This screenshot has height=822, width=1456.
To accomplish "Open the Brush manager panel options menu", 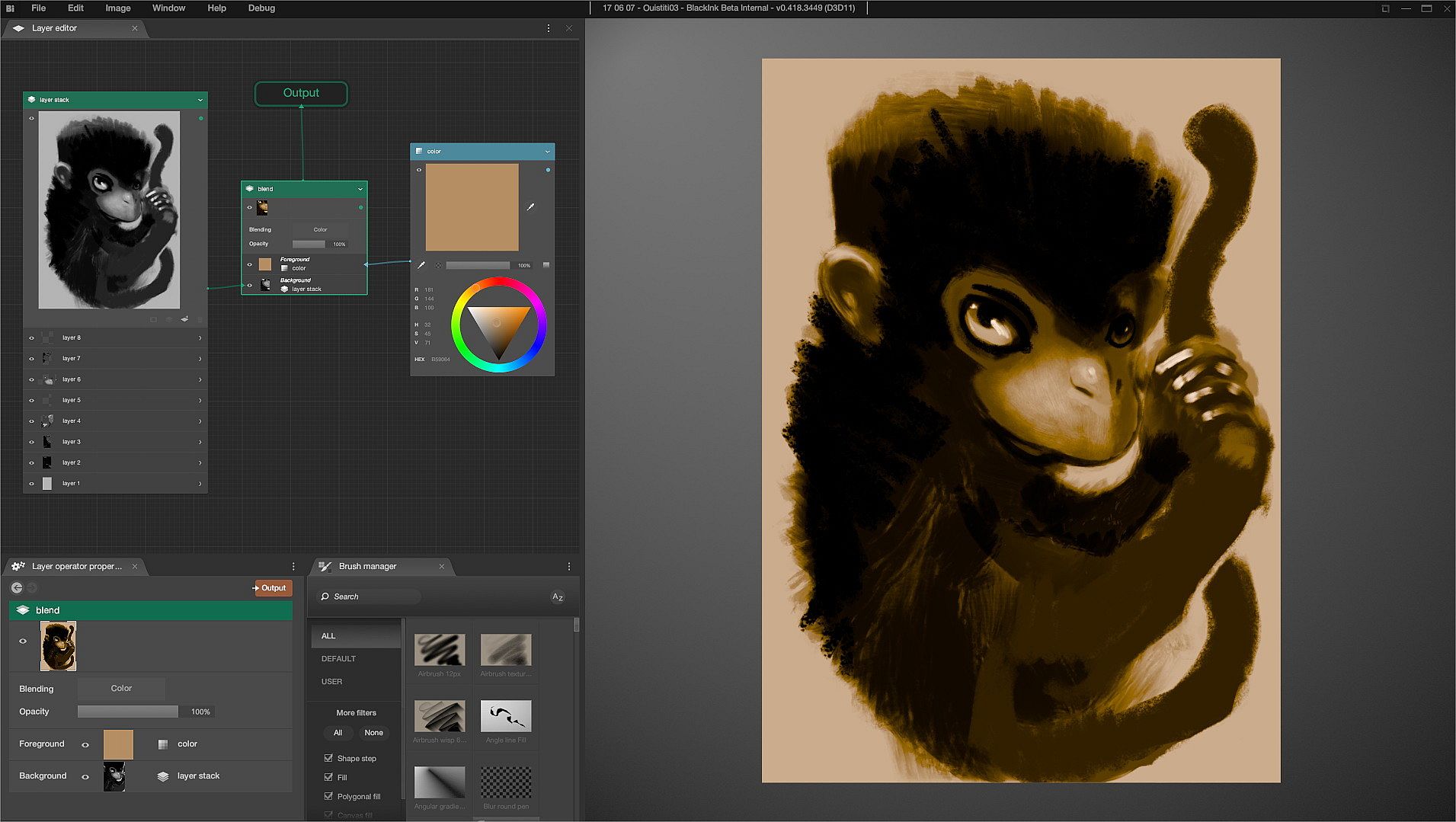I will click(x=568, y=566).
